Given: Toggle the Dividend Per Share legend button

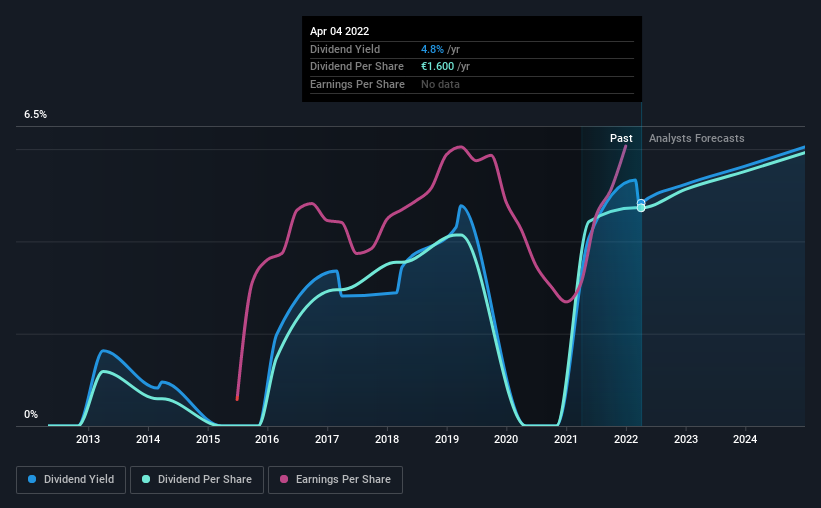Looking at the screenshot, I should click(x=197, y=480).
